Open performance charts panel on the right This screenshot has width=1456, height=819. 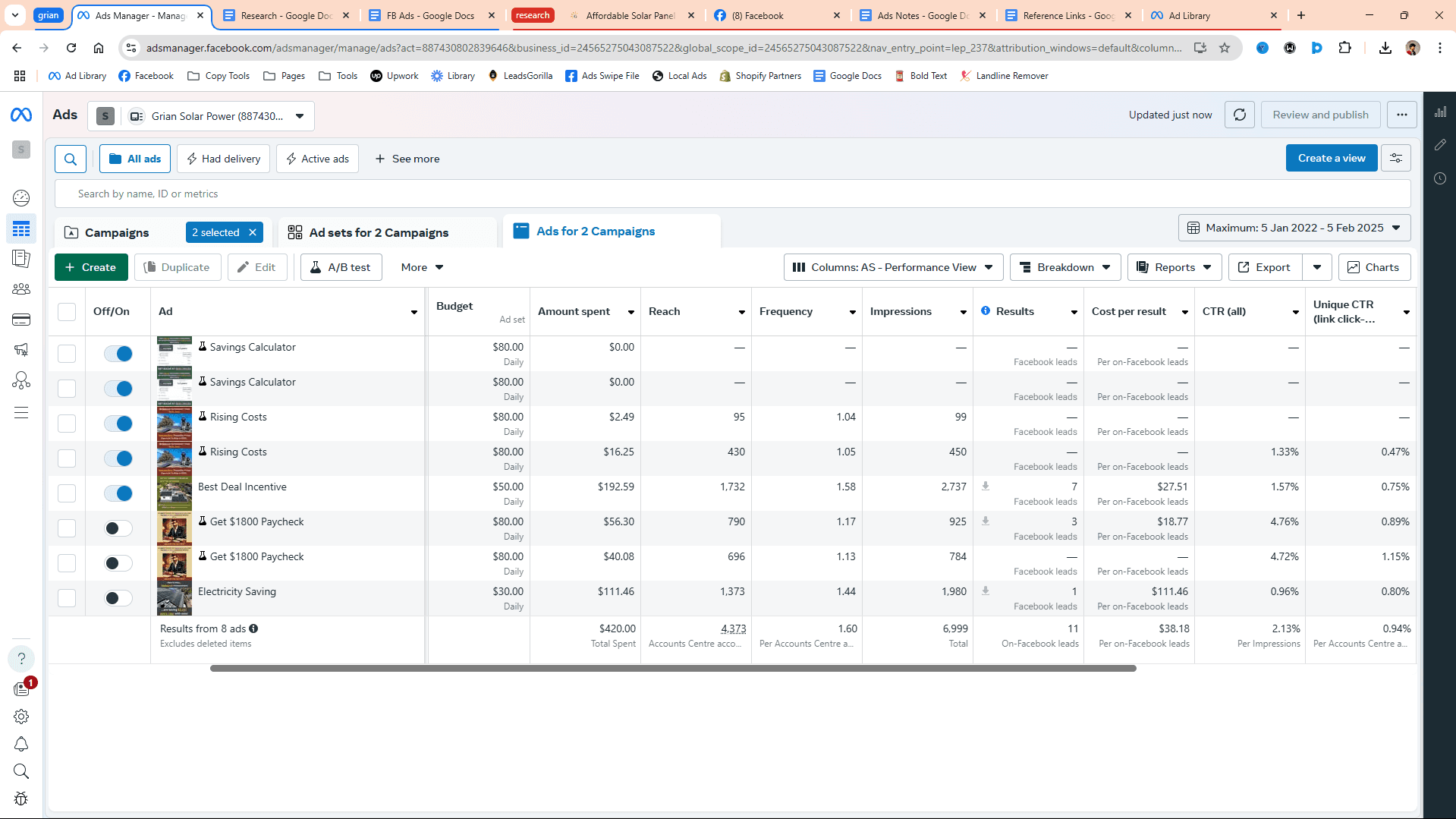tap(1441, 112)
